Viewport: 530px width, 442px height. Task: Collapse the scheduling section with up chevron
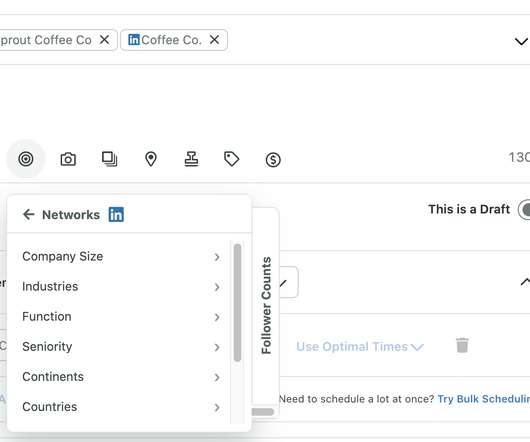click(x=525, y=281)
